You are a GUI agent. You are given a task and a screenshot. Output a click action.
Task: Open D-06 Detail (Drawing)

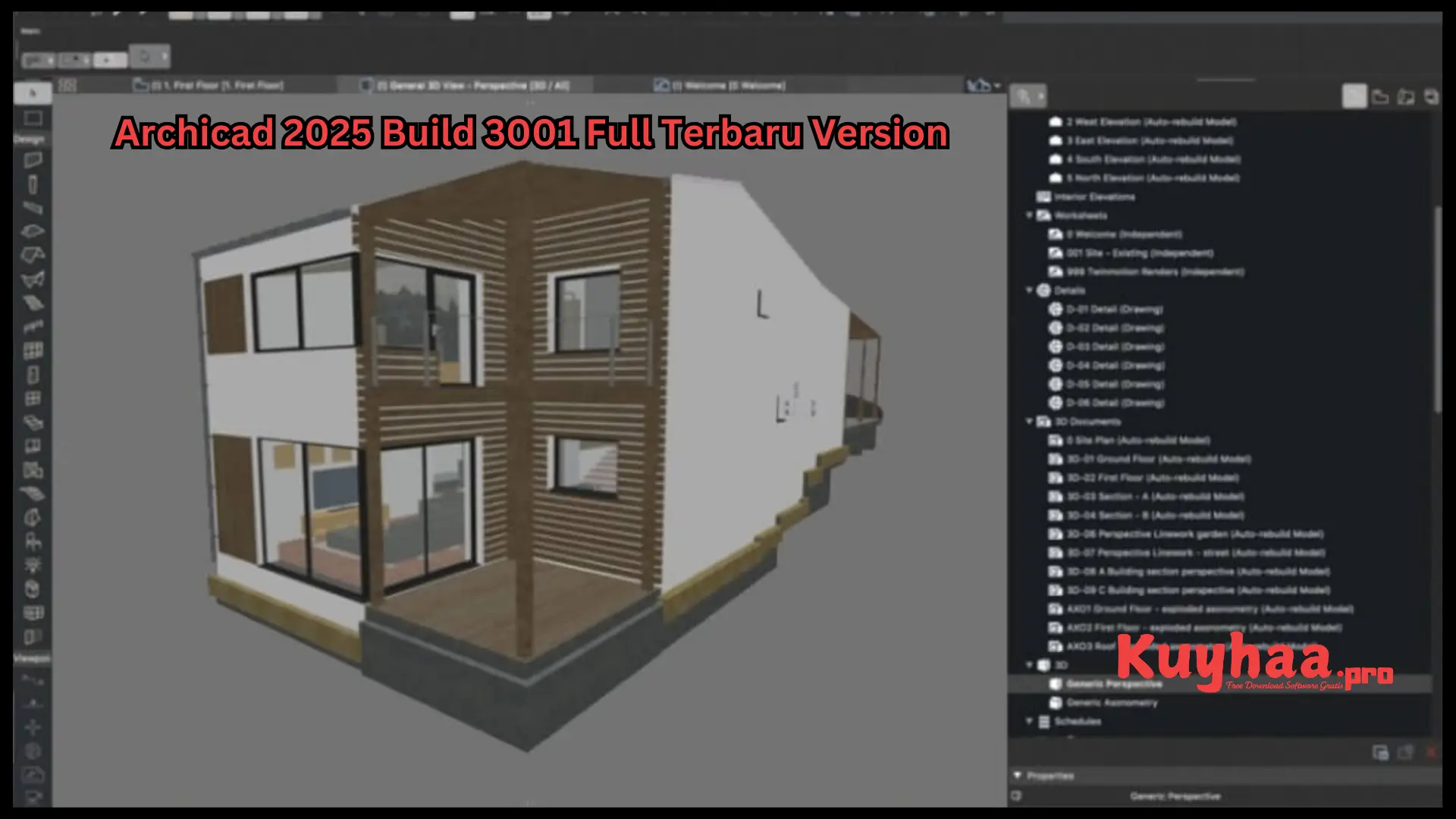1106,403
